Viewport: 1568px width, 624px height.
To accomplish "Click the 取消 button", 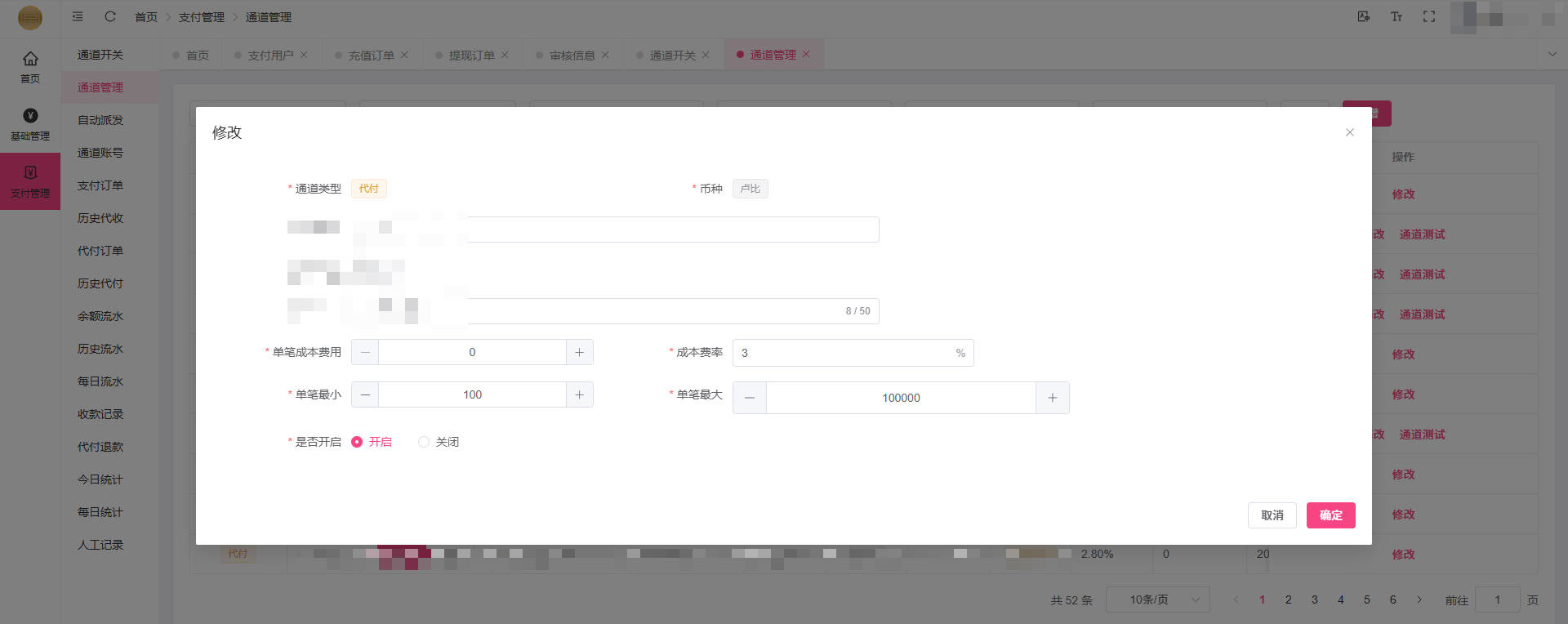I will point(1272,515).
